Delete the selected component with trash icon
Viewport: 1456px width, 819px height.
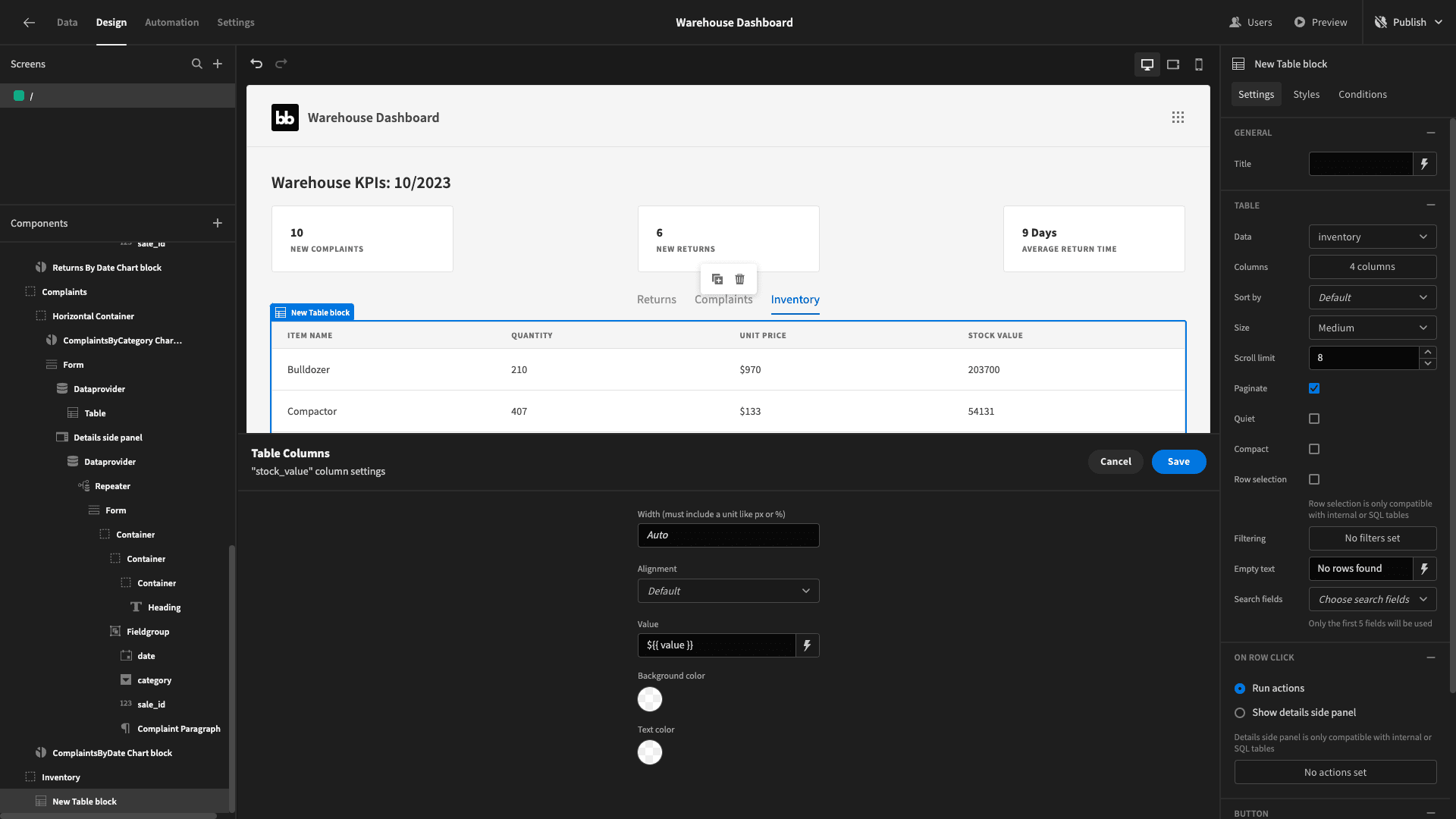pos(740,279)
